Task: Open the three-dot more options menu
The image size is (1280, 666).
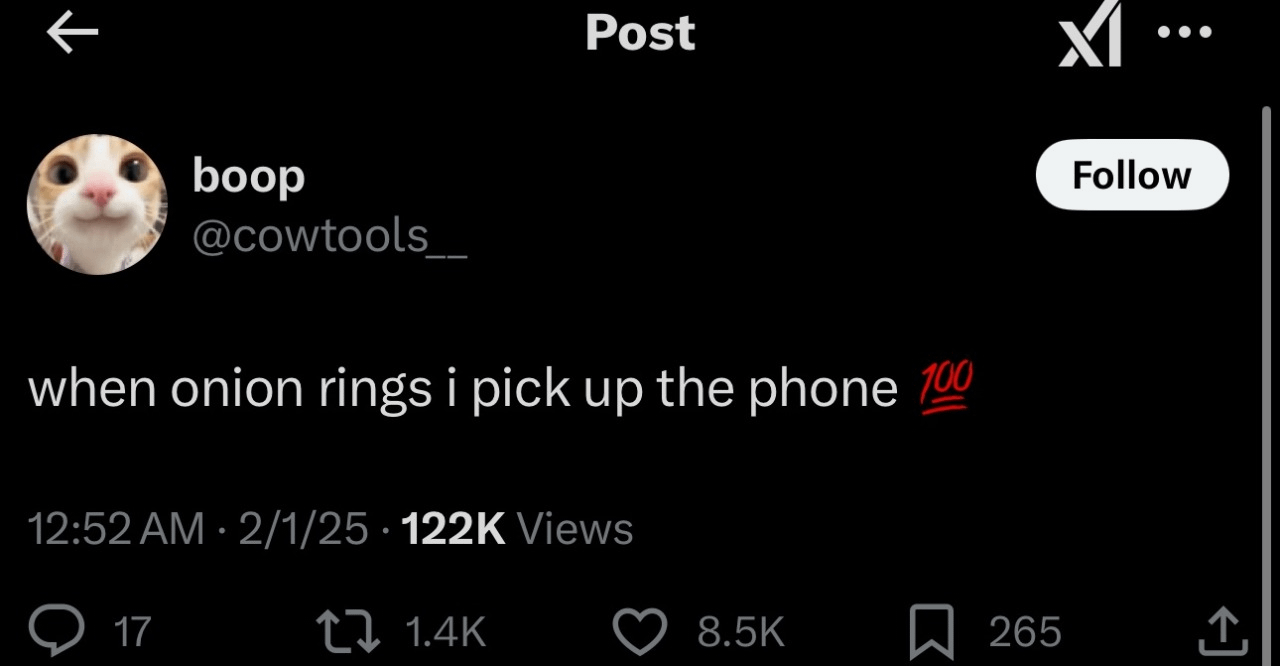Action: pos(1185,32)
